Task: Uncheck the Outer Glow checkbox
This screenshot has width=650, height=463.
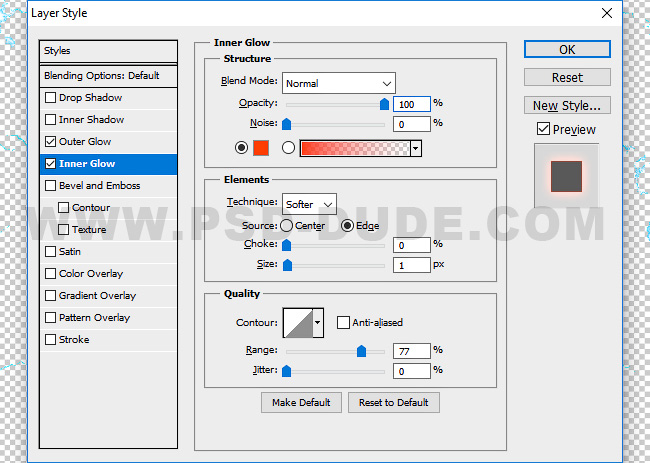Action: (50, 142)
